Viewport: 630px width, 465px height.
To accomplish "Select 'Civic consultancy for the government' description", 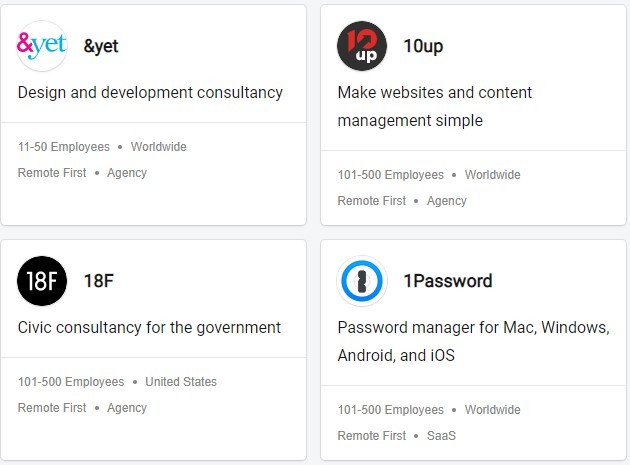I will click(x=149, y=328).
